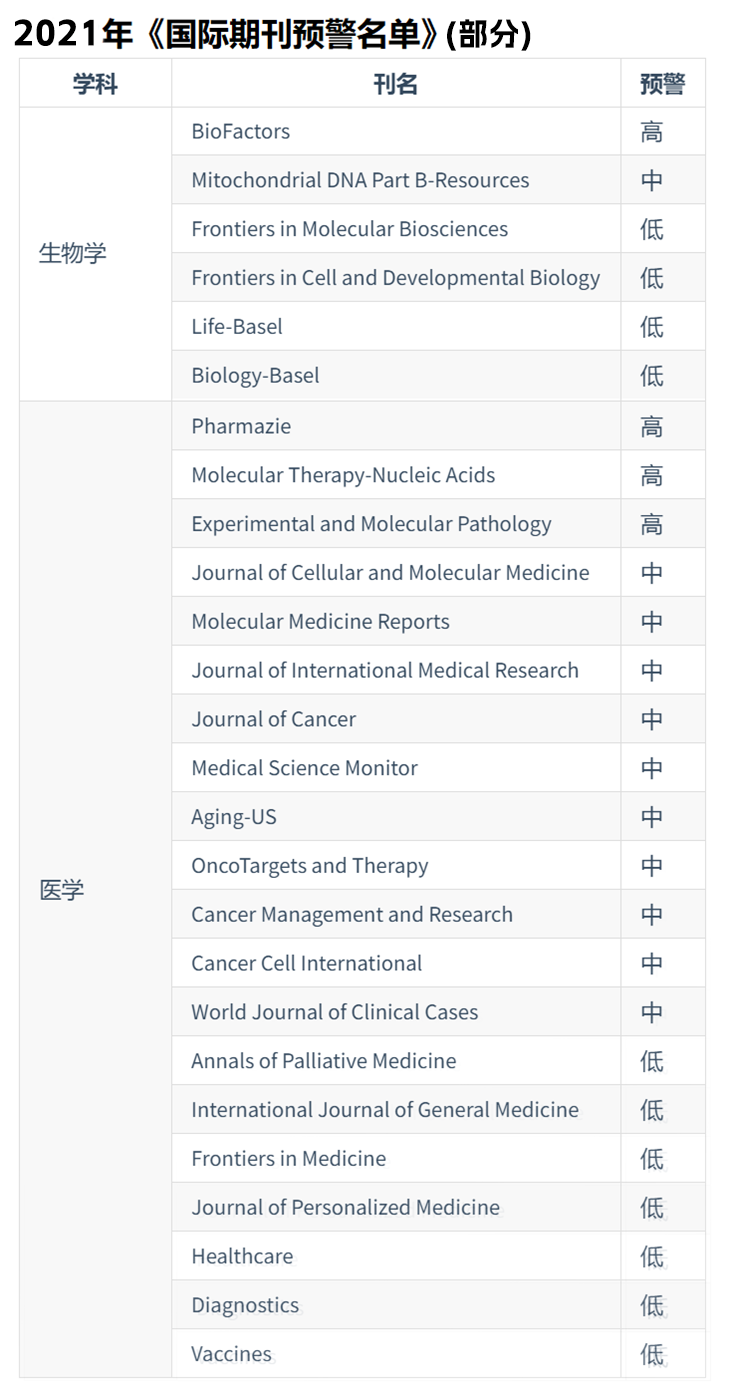
Task: Click the 预警 column header
Action: point(662,84)
